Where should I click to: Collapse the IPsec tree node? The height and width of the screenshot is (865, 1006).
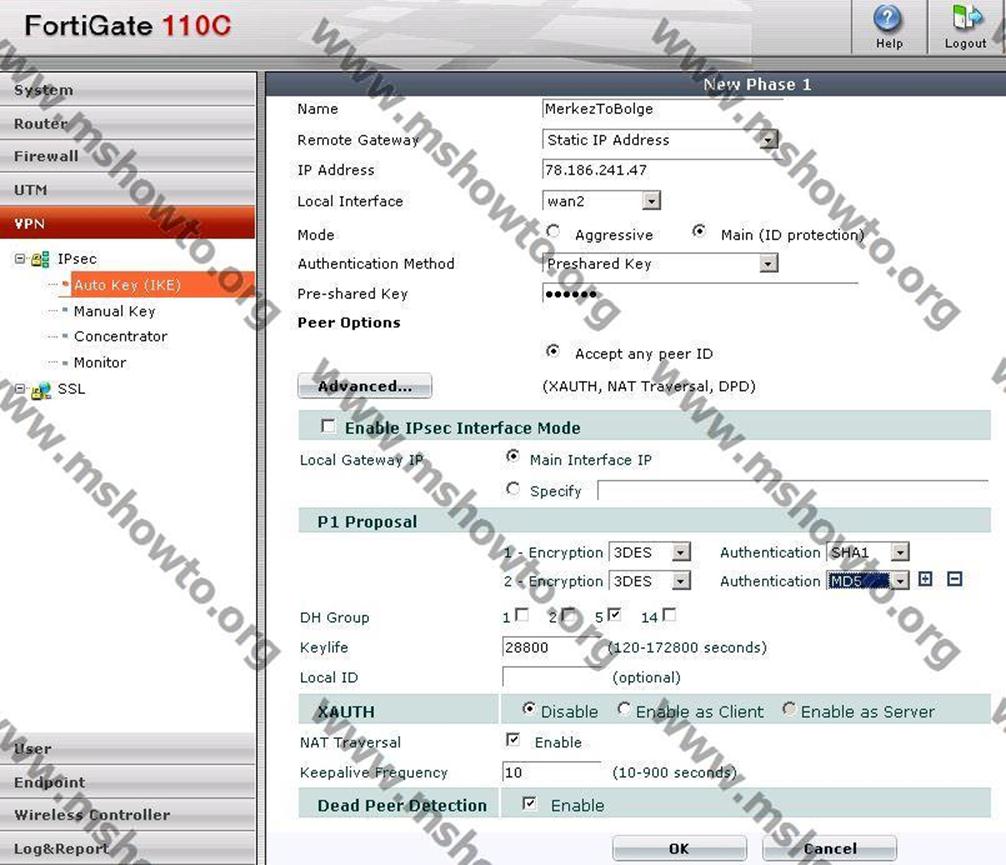(20, 259)
